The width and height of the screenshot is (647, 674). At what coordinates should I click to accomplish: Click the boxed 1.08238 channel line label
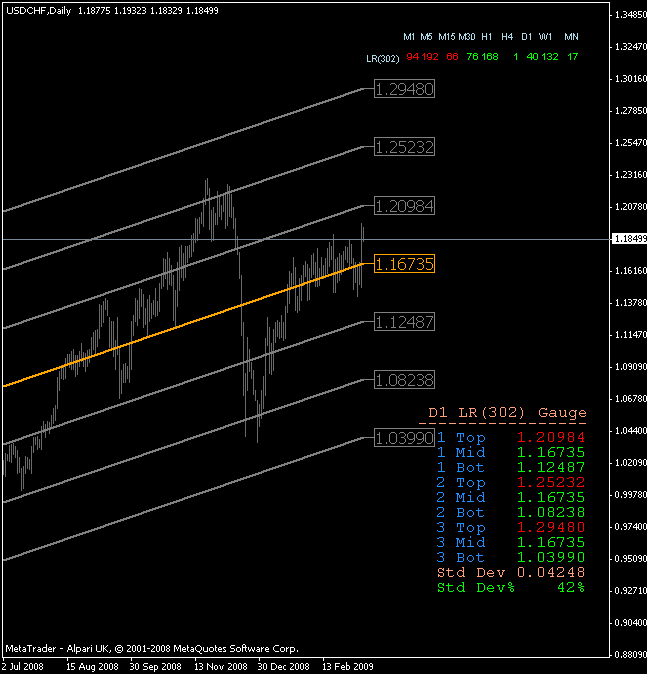tap(405, 380)
